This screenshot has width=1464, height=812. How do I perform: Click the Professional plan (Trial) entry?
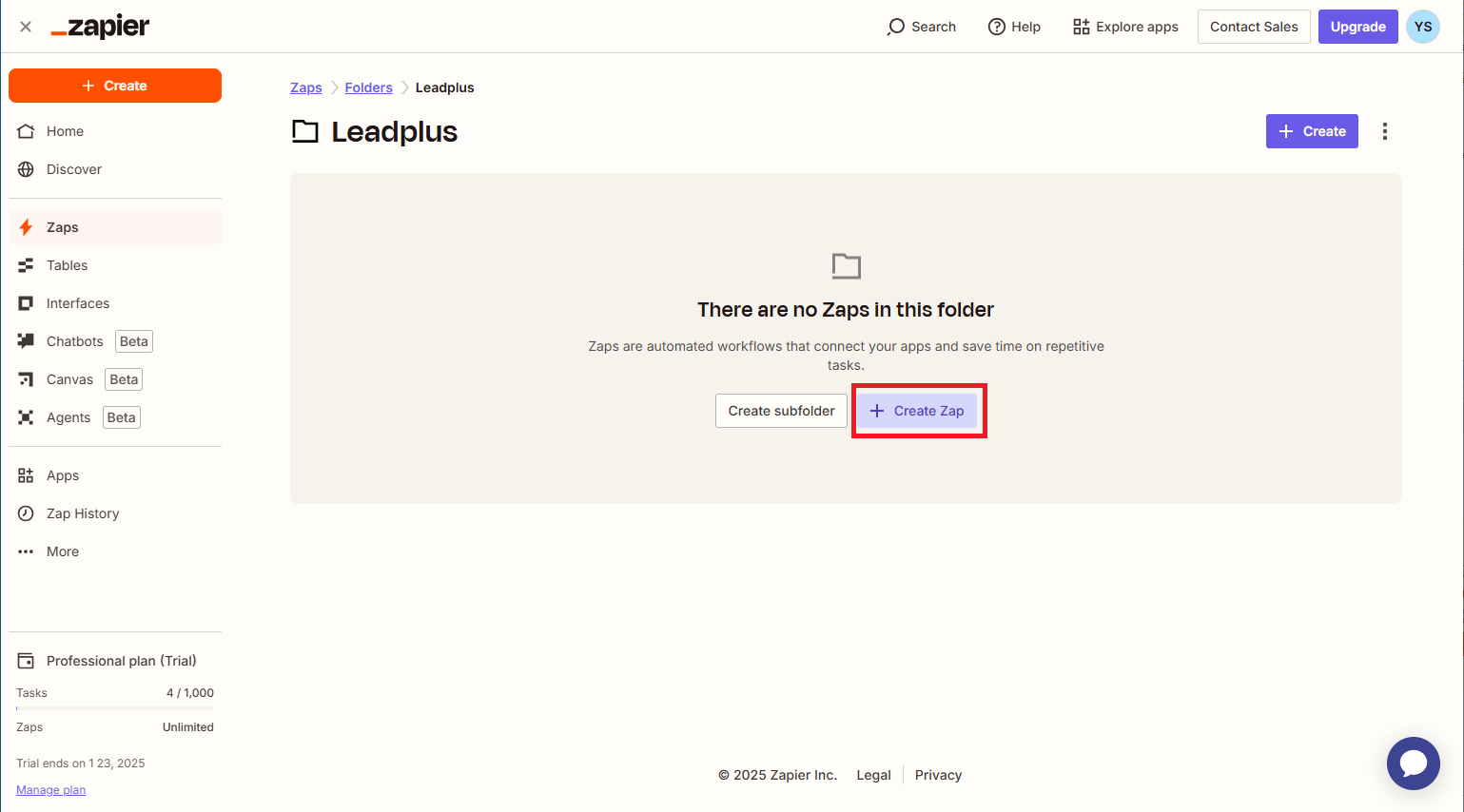(115, 661)
